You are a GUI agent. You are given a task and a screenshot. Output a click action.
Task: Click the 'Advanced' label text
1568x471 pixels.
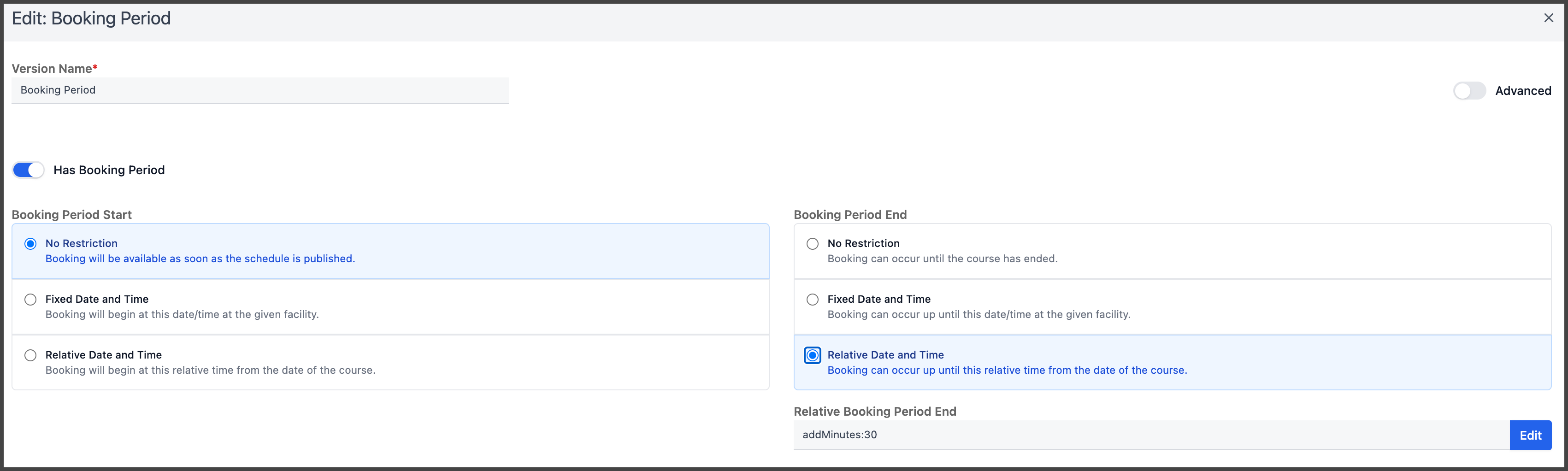(1523, 91)
